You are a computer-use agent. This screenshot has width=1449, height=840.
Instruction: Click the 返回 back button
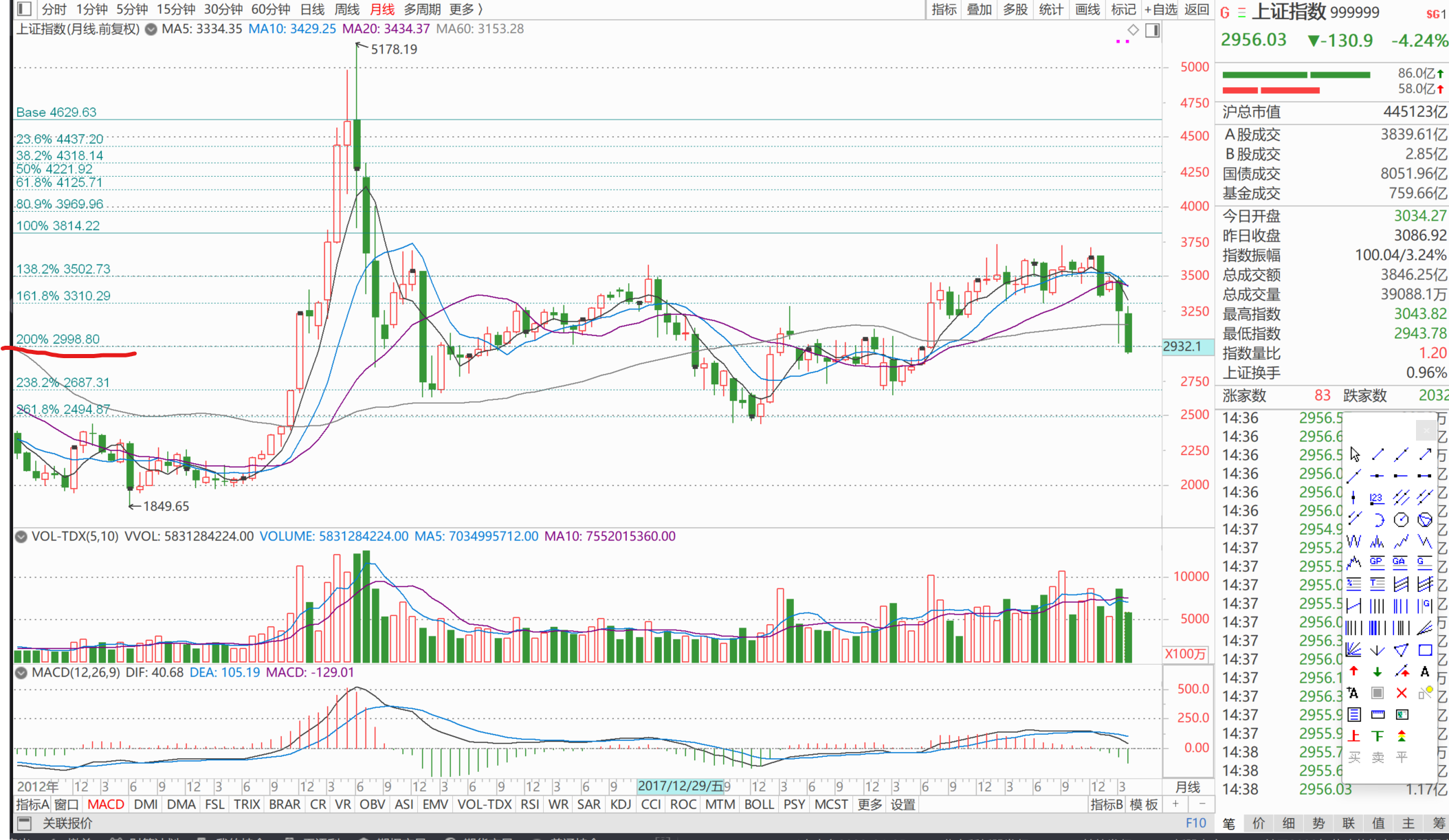click(1197, 9)
